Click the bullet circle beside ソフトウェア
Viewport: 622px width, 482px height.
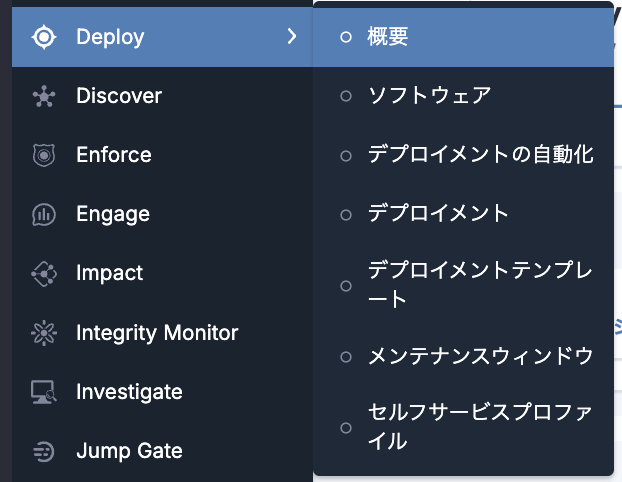coord(346,96)
